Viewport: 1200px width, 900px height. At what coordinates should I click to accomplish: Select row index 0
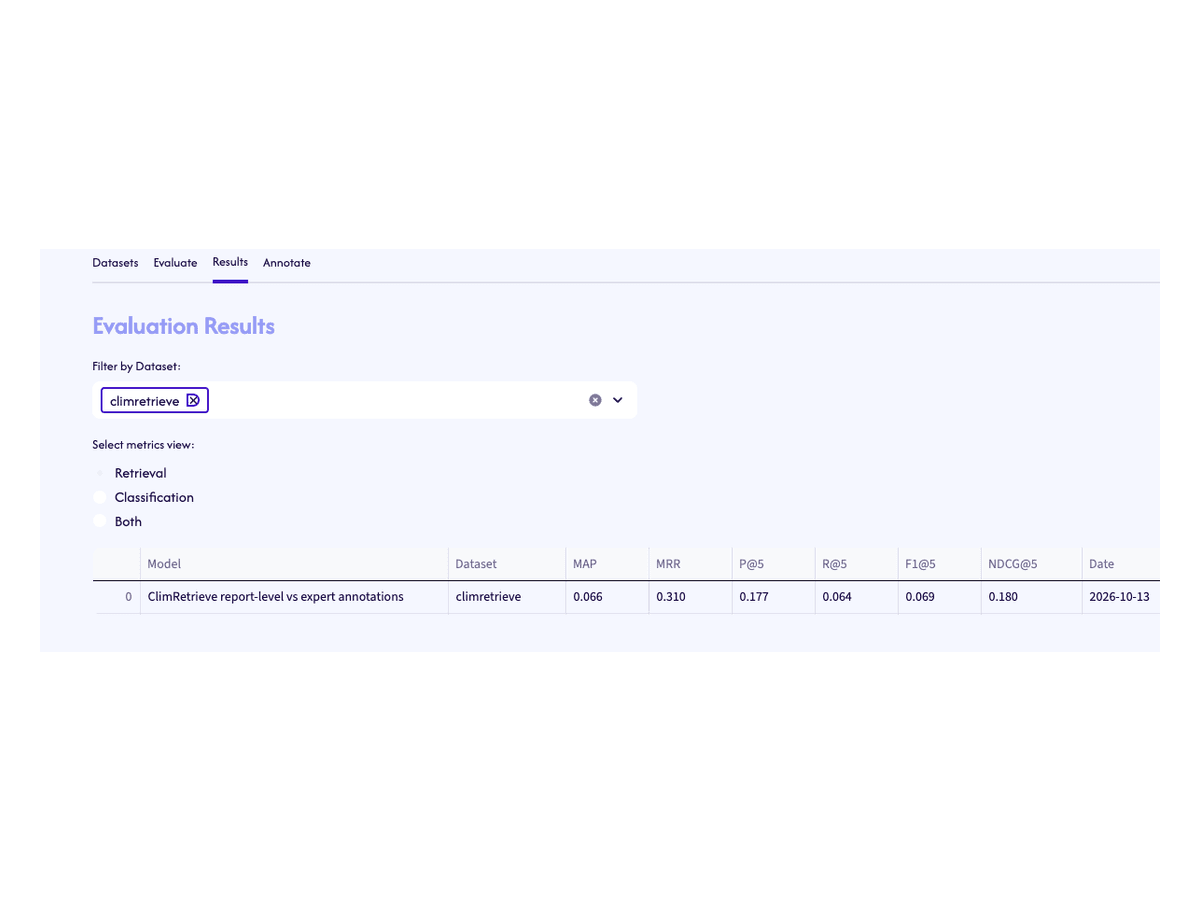(116, 597)
